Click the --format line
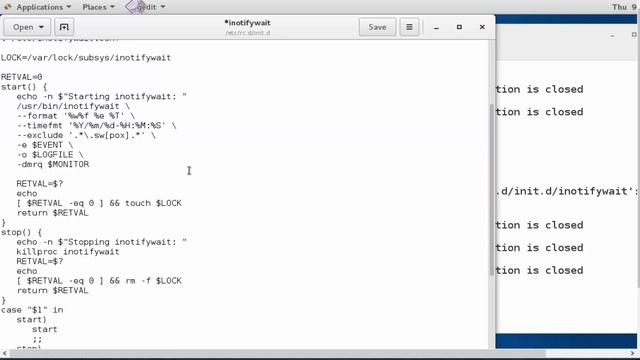The width and height of the screenshot is (640, 360). coord(76,116)
